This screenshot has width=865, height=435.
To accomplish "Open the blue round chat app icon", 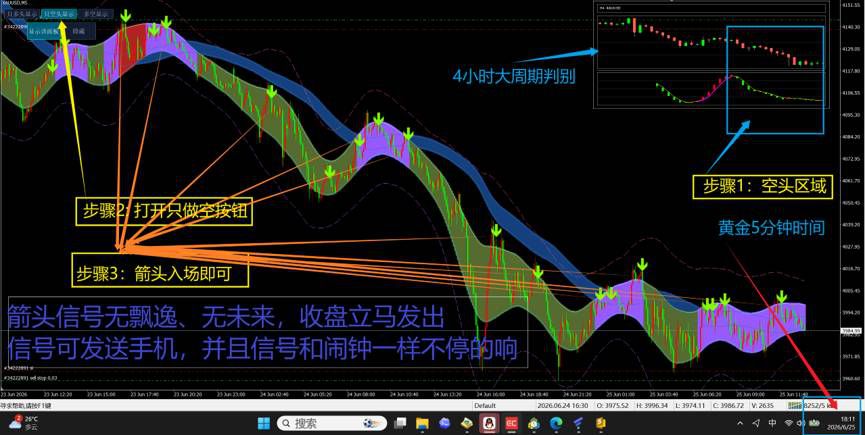I will [x=445, y=423].
